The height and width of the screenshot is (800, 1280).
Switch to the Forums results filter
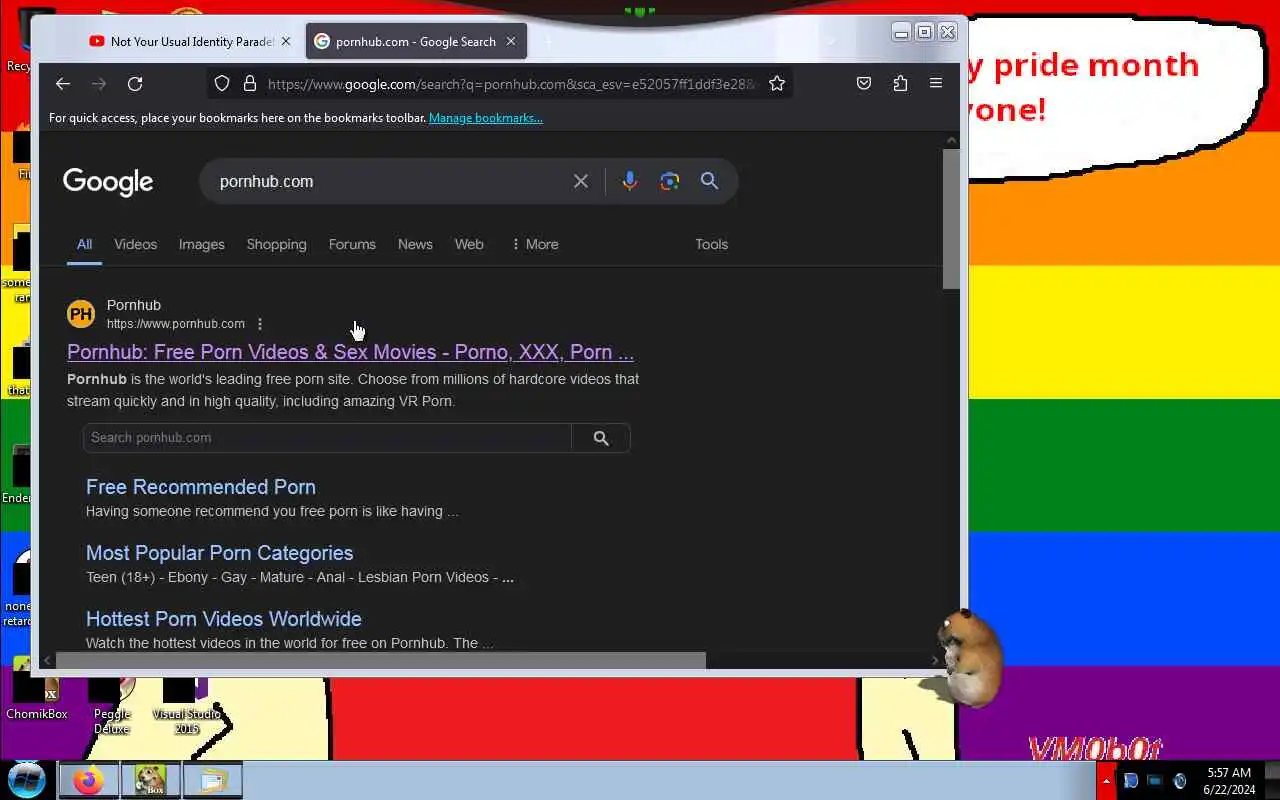(x=352, y=244)
